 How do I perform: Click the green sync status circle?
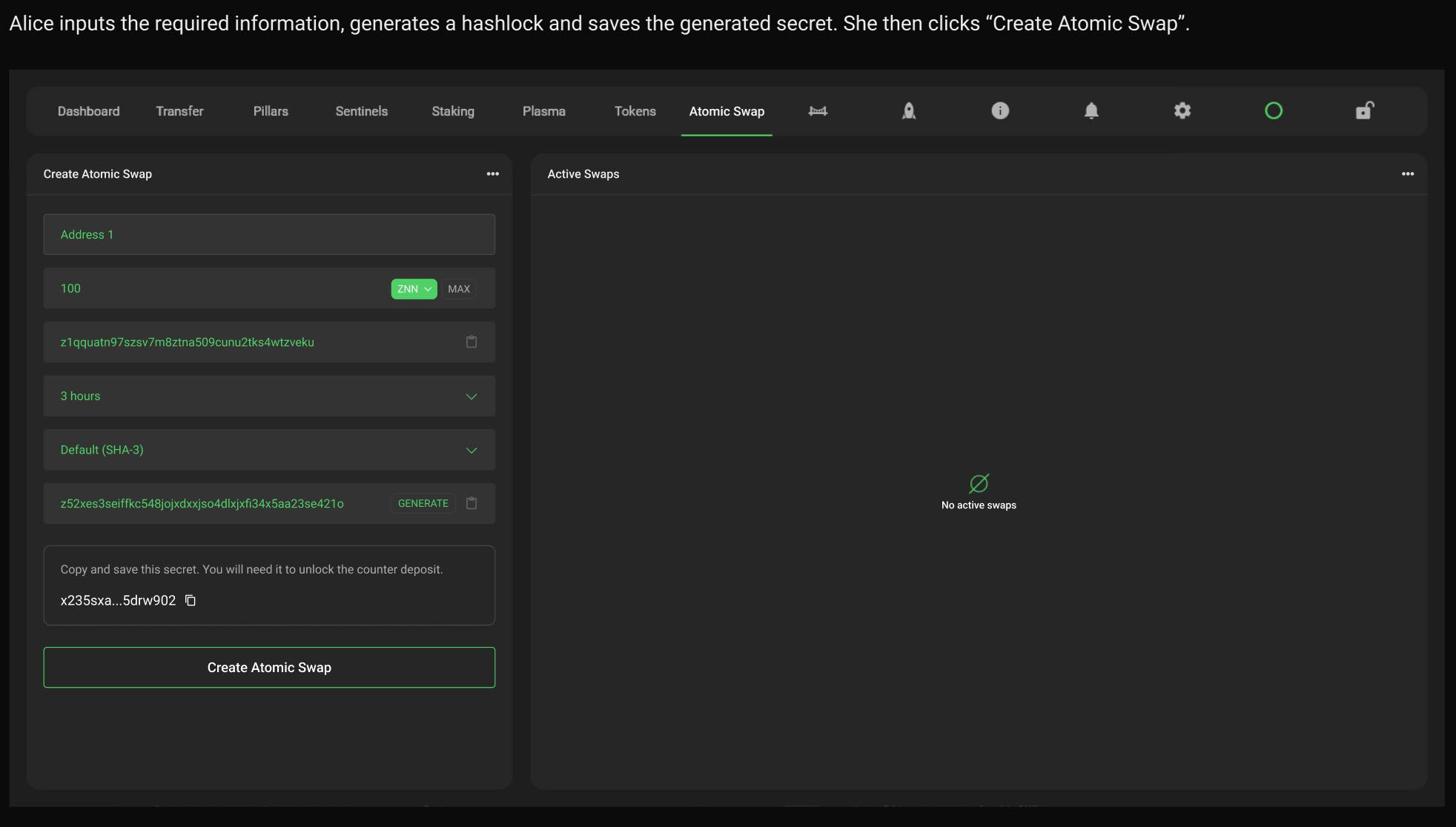coord(1274,111)
